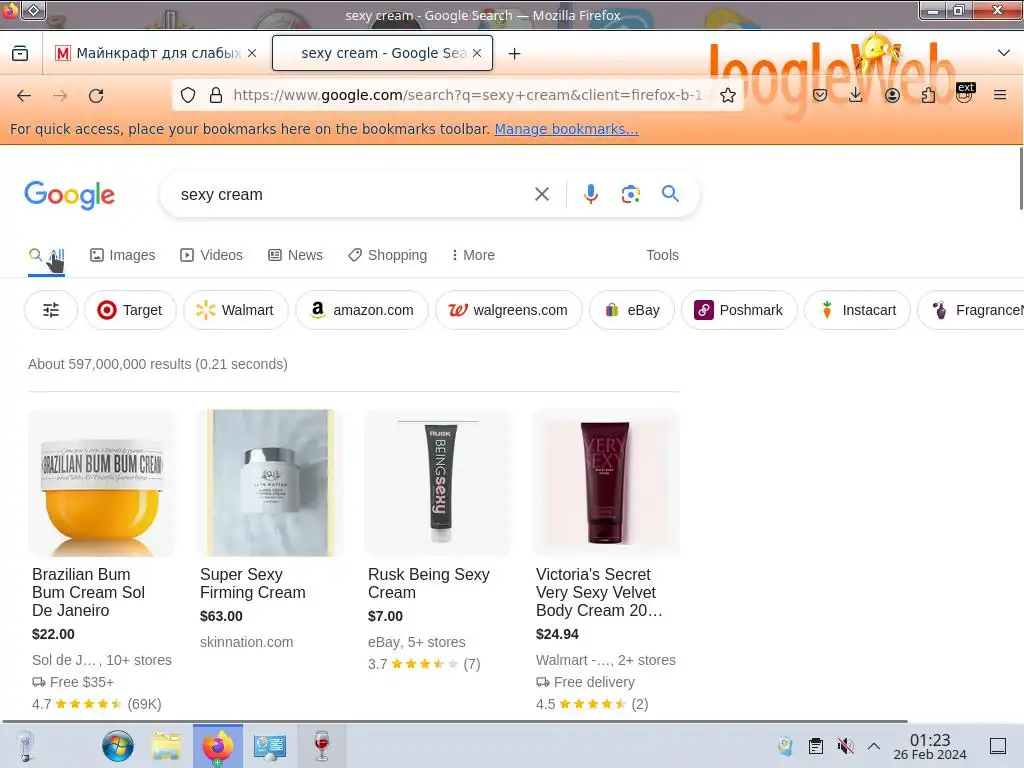Open the shield tracking protection icon

click(188, 95)
